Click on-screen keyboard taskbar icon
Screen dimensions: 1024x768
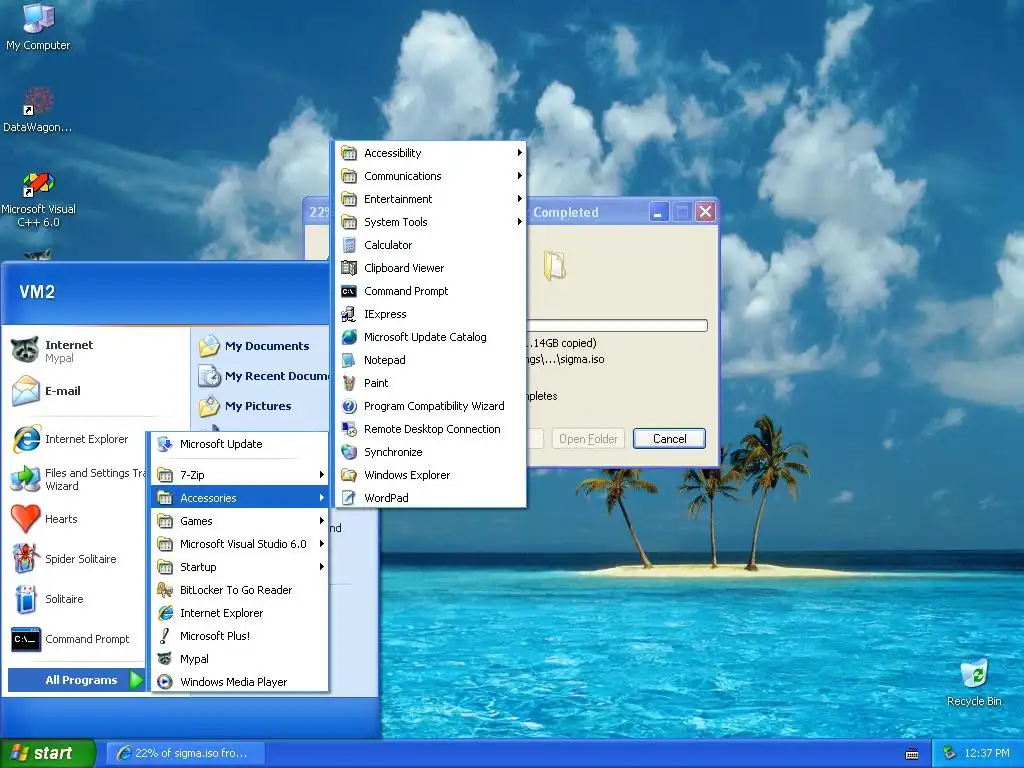click(x=912, y=754)
